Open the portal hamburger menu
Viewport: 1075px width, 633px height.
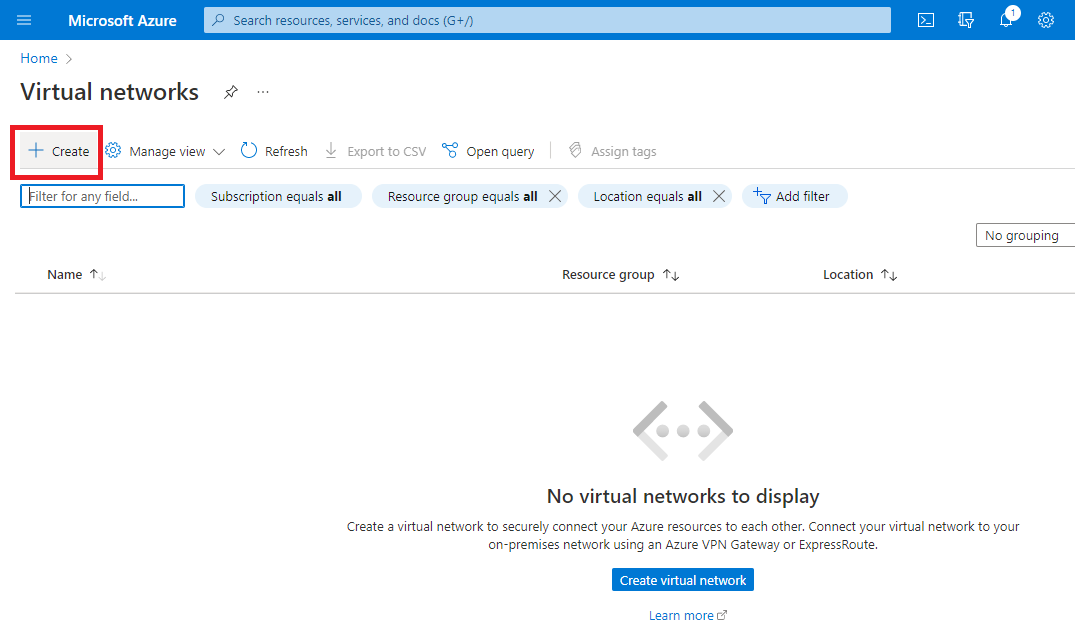click(23, 19)
